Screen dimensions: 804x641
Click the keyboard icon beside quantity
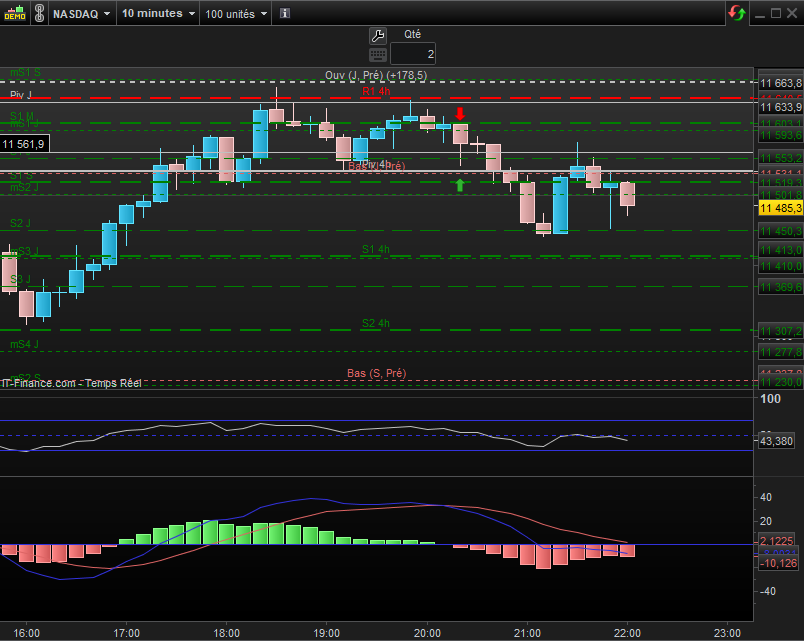pos(378,54)
